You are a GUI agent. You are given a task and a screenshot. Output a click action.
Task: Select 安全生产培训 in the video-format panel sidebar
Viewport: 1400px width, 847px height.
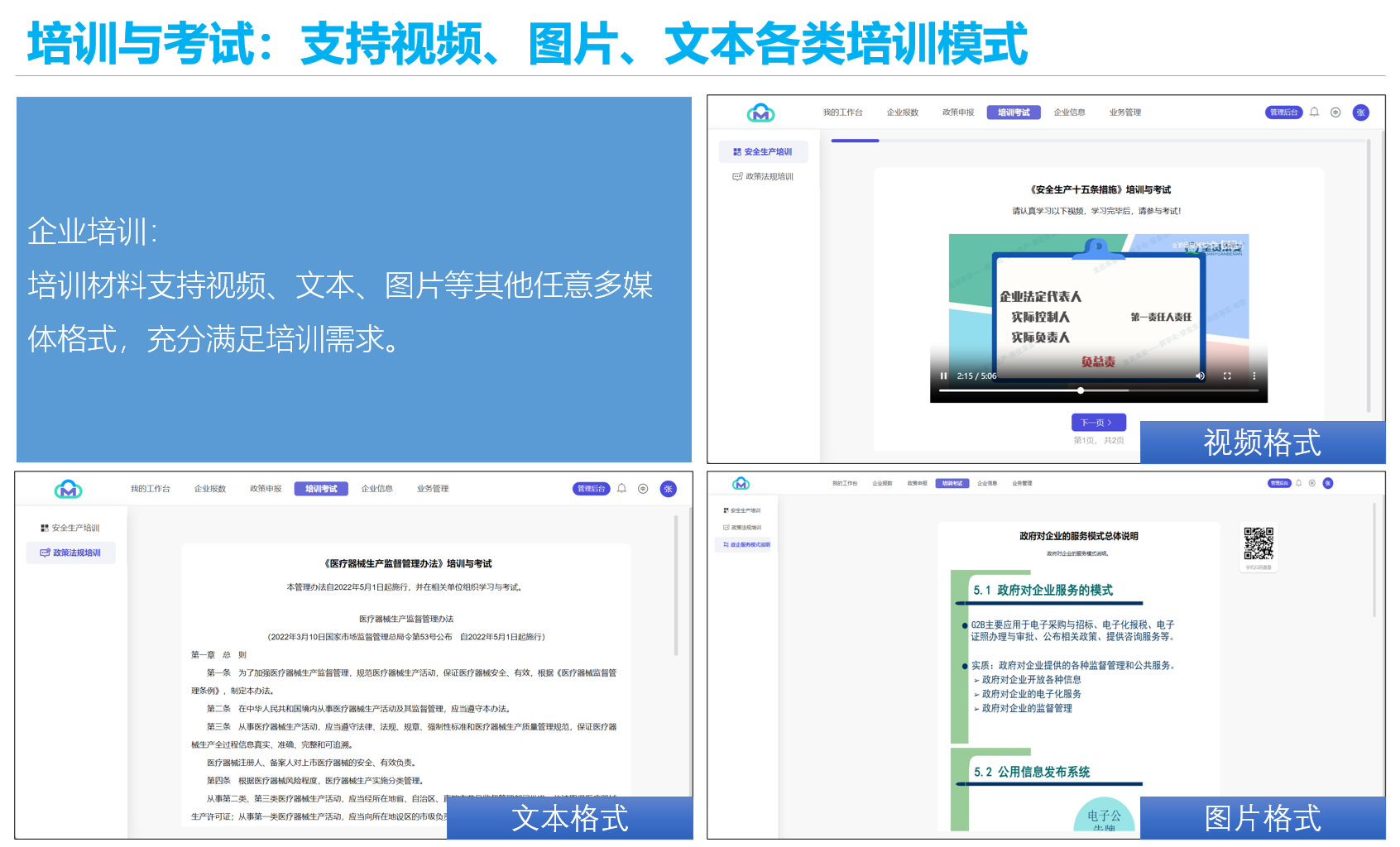pos(763,152)
